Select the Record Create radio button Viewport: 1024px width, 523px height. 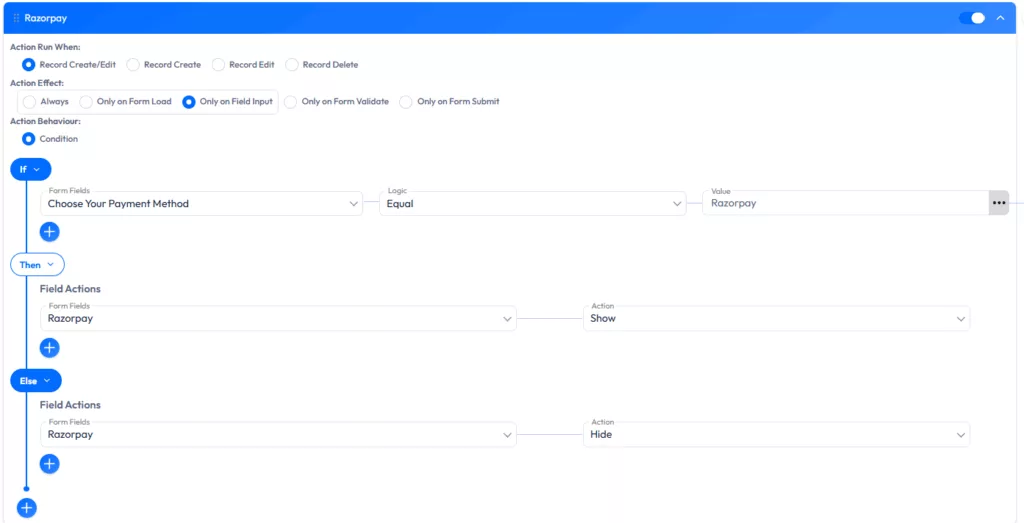(133, 65)
